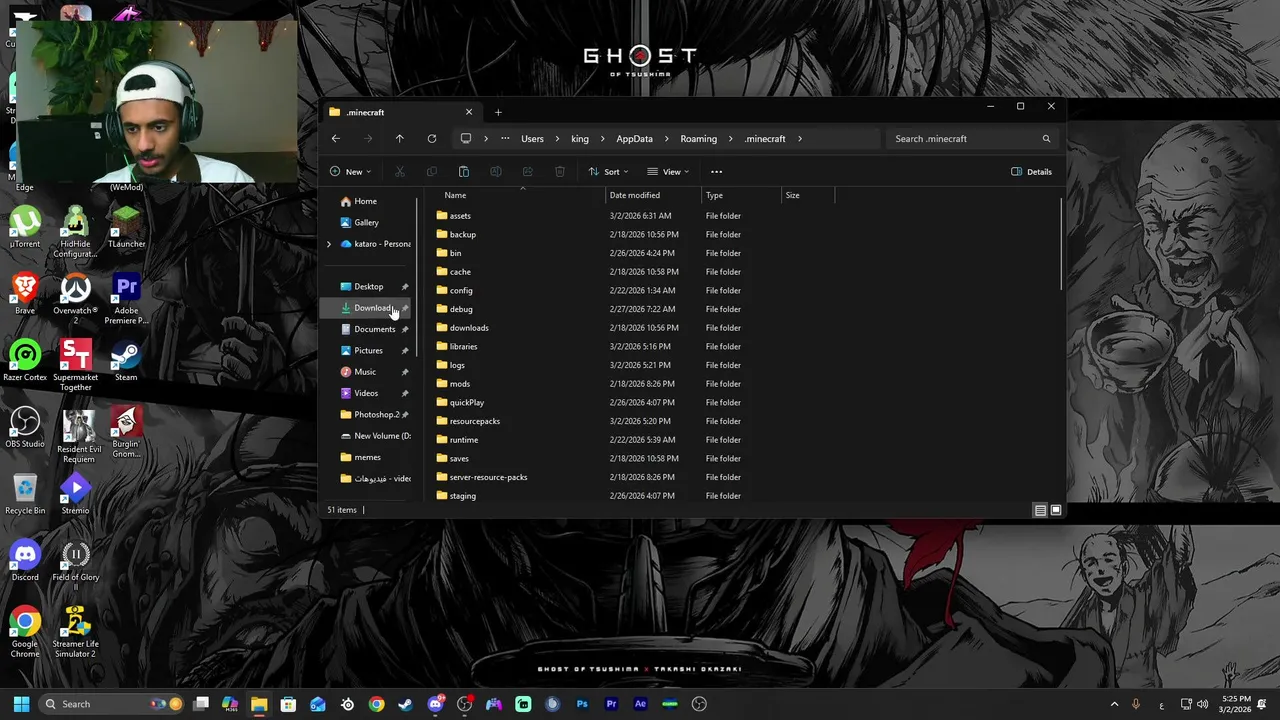Open Music in the sidebar
Viewport: 1280px width, 720px height.
pyautogui.click(x=369, y=372)
